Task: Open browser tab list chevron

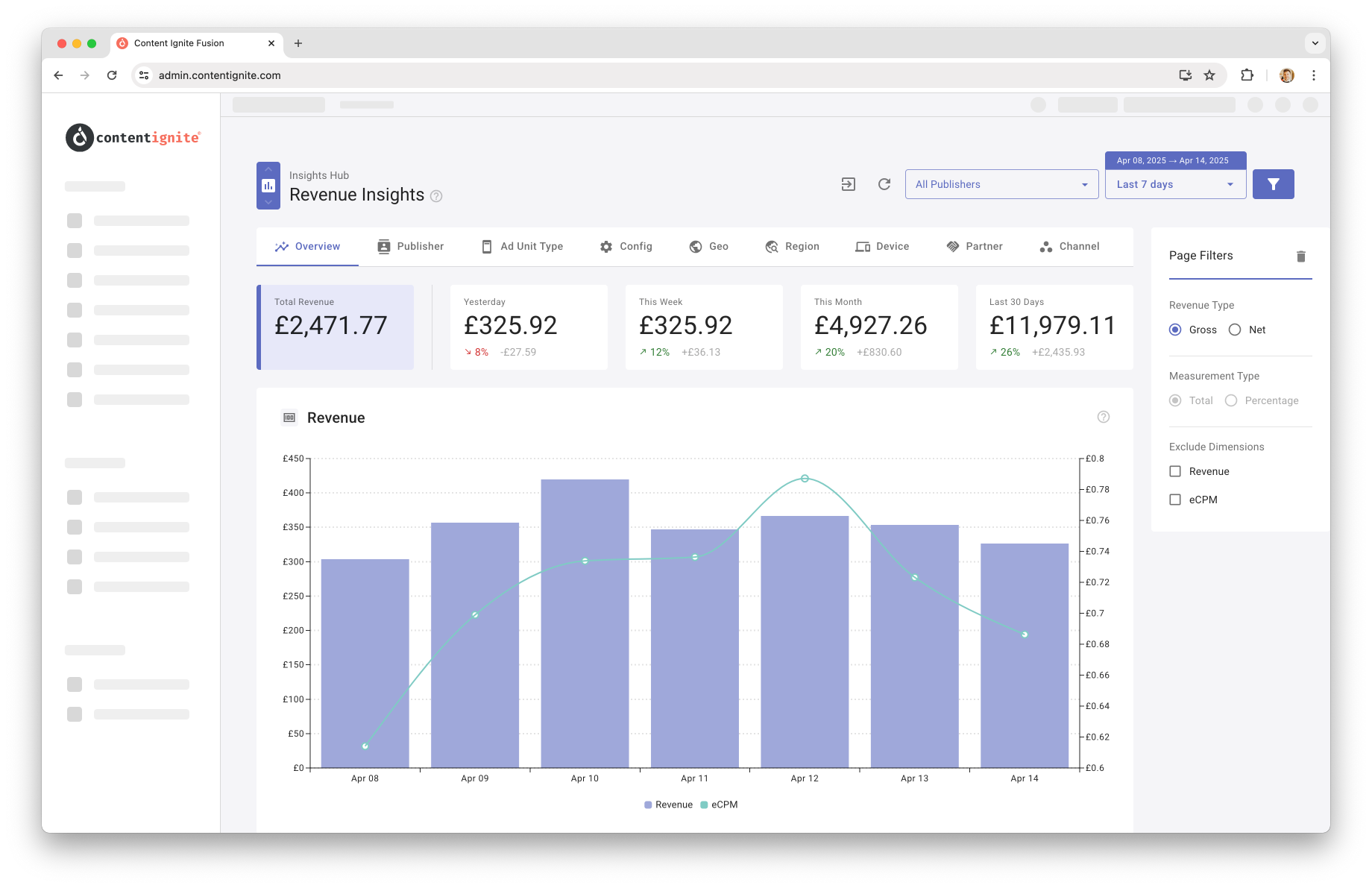Action: pos(1315,43)
